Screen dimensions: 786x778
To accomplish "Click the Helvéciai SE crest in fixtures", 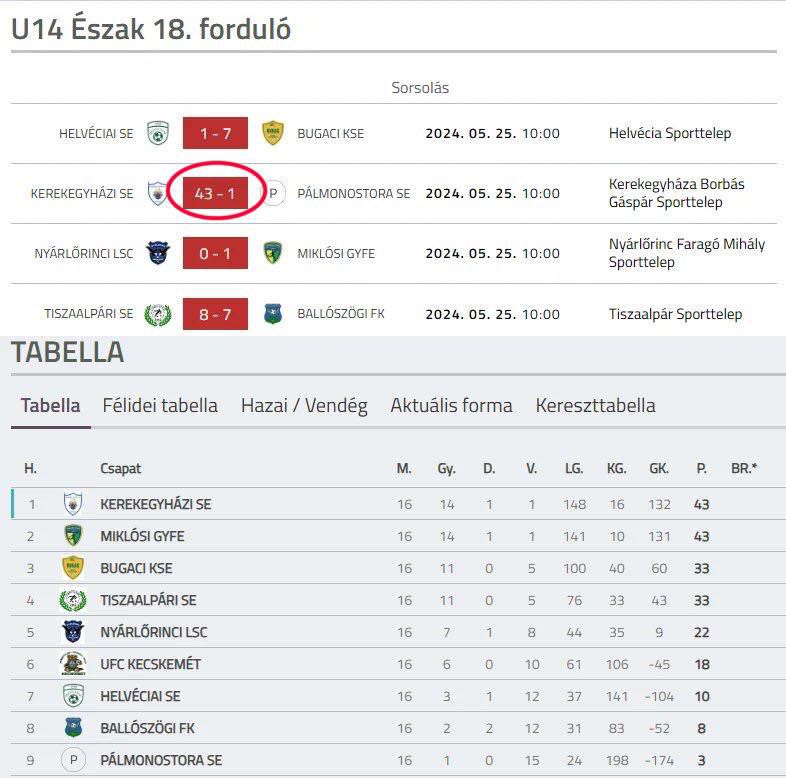I will click(x=158, y=133).
